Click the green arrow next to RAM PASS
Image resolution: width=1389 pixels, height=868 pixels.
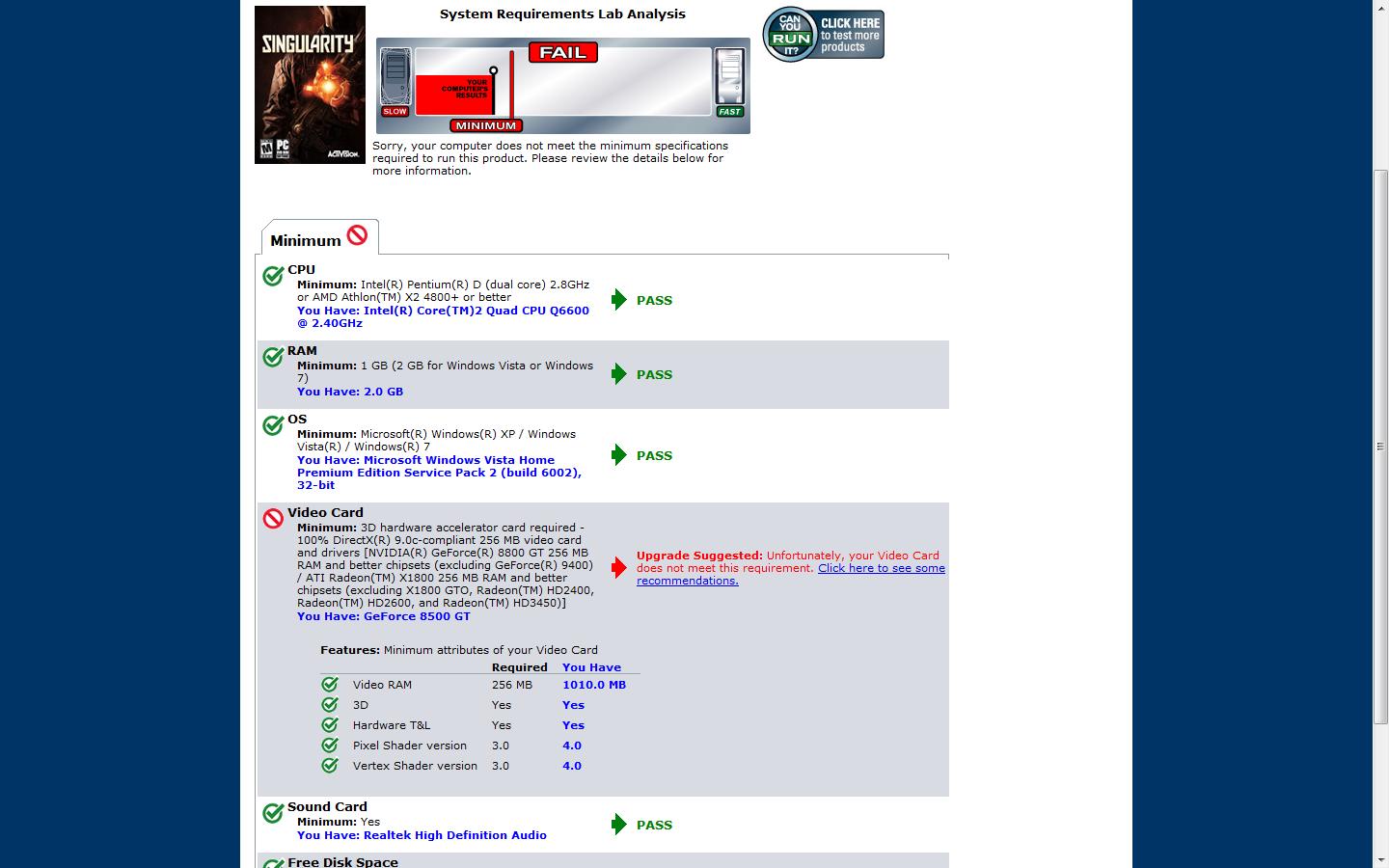tap(619, 374)
